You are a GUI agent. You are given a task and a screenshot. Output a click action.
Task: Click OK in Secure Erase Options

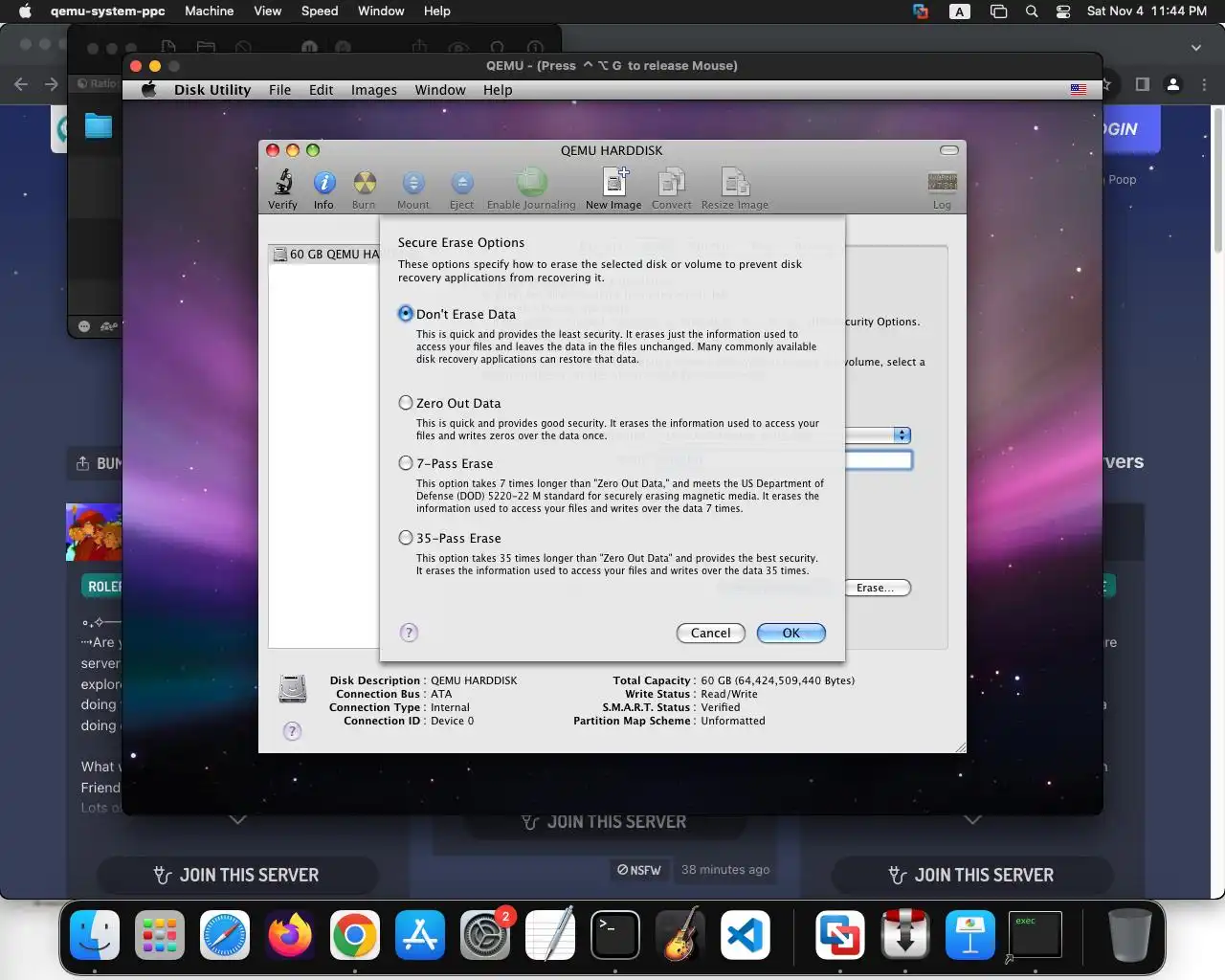click(x=791, y=633)
